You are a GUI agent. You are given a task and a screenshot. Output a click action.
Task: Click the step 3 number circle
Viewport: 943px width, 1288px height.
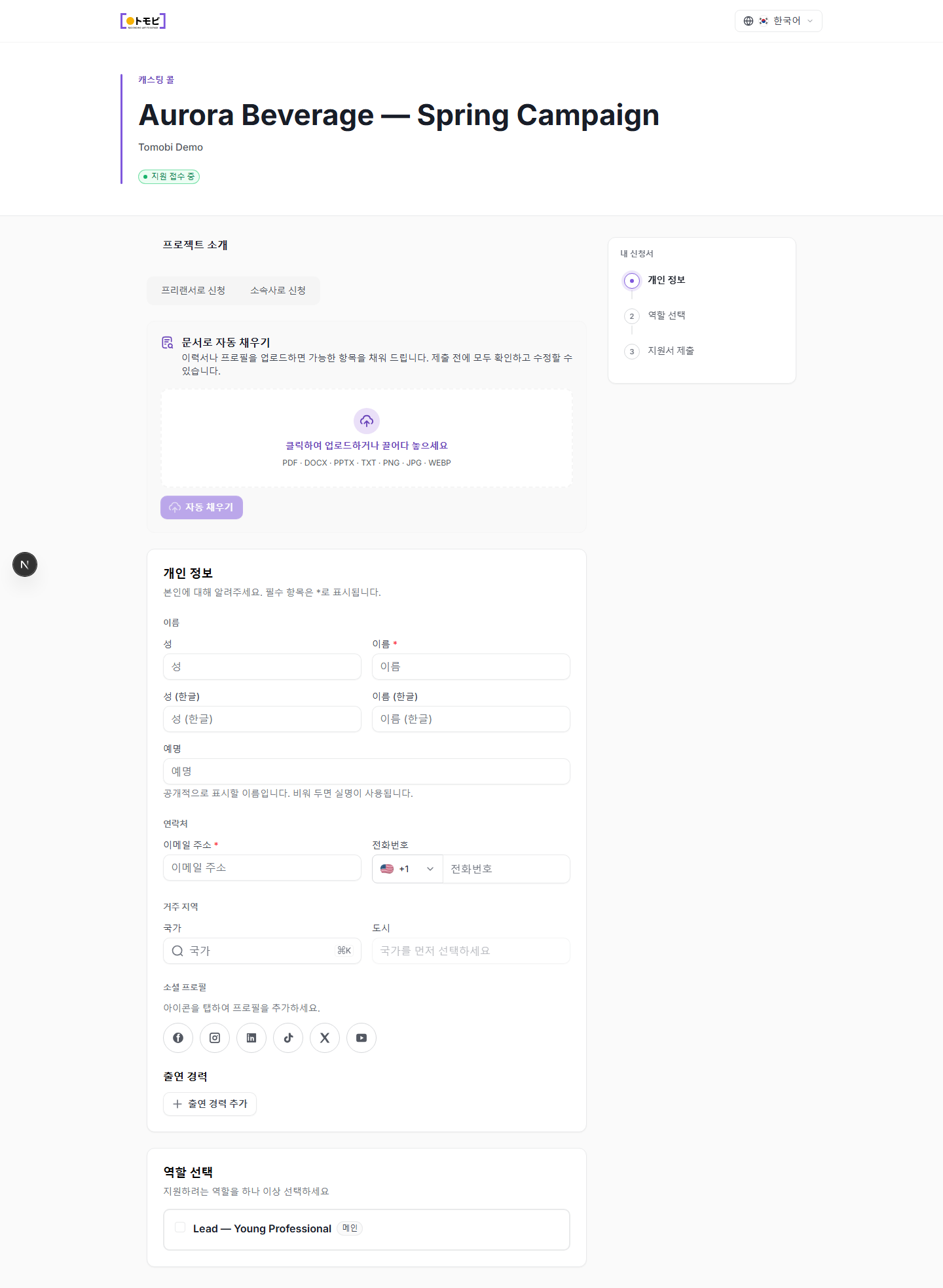pyautogui.click(x=632, y=352)
